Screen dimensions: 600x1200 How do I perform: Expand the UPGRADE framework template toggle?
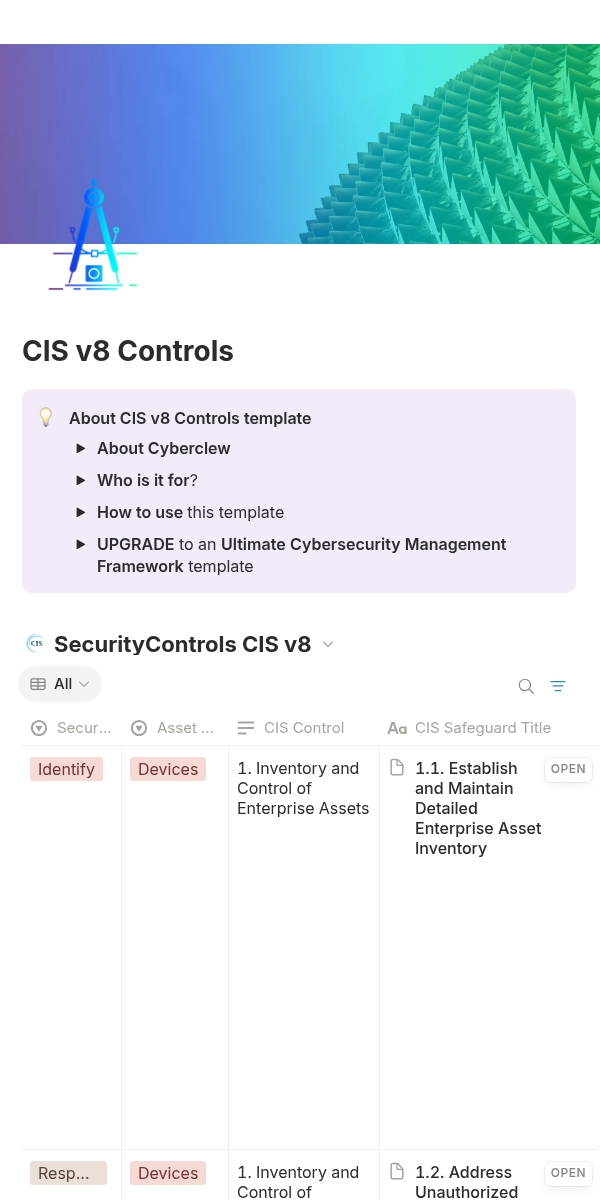[81, 544]
